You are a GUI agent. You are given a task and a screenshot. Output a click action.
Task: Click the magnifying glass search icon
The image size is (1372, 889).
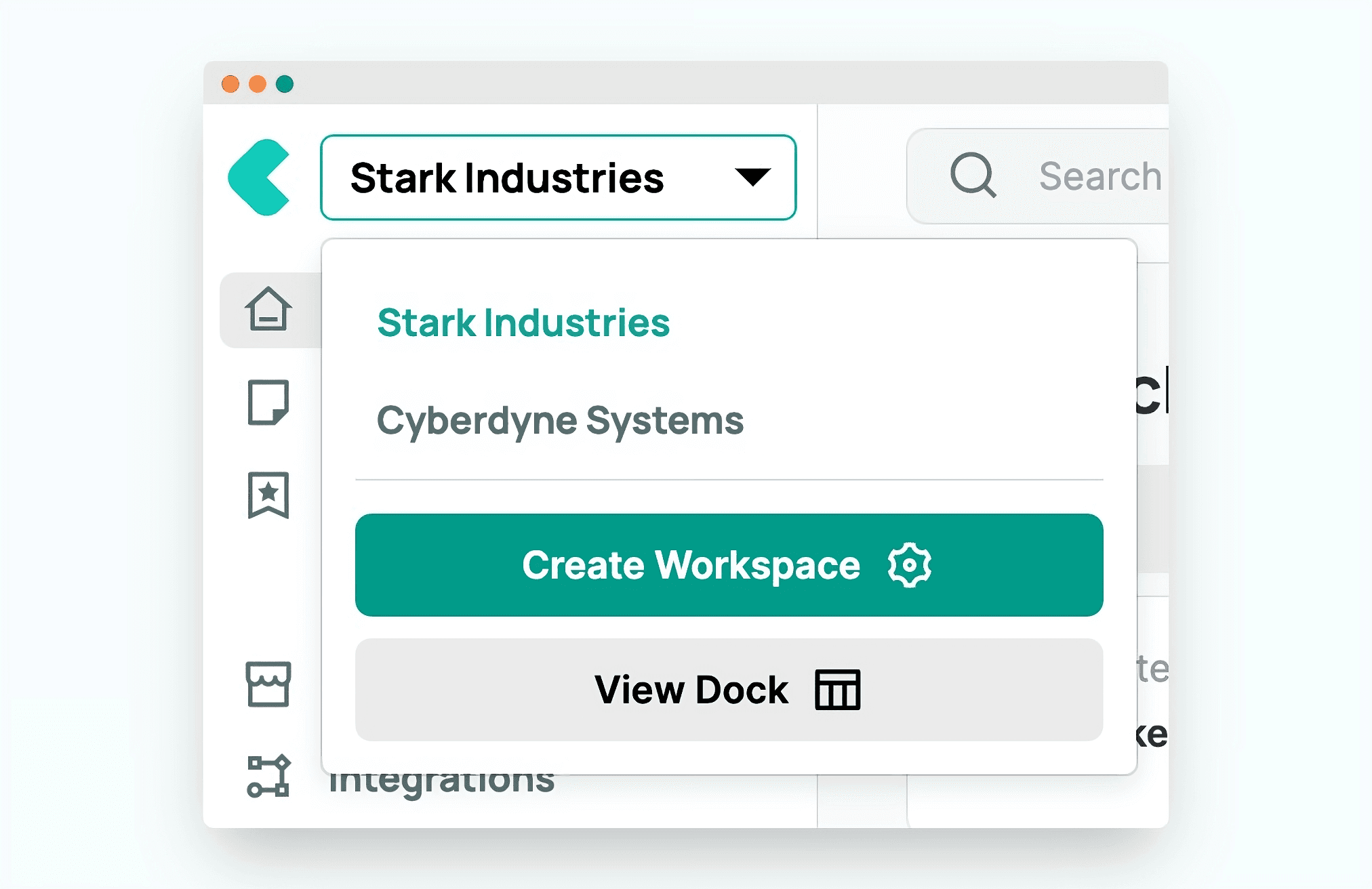coord(973,175)
